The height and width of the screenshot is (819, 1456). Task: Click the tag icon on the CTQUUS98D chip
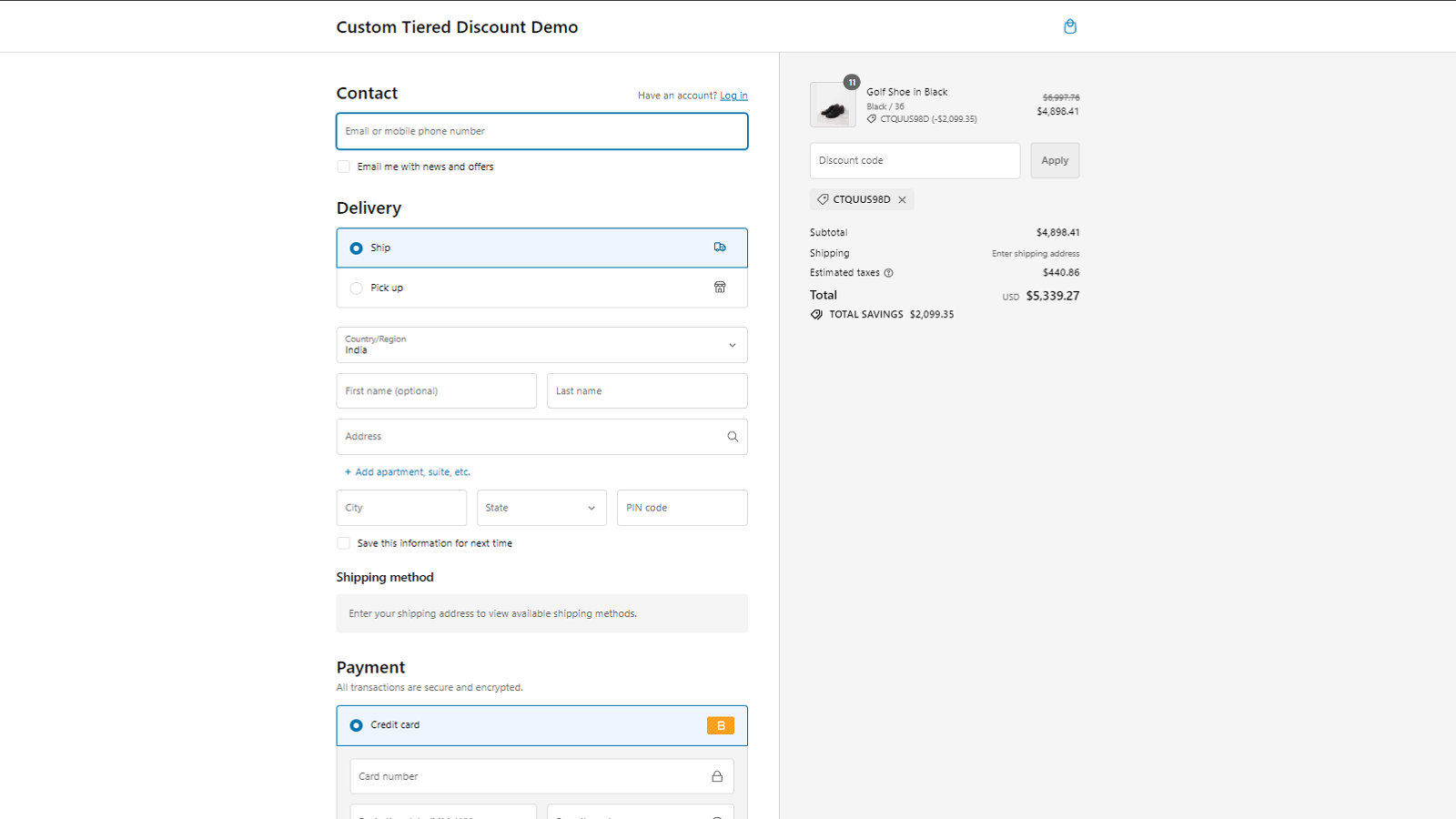[824, 198]
